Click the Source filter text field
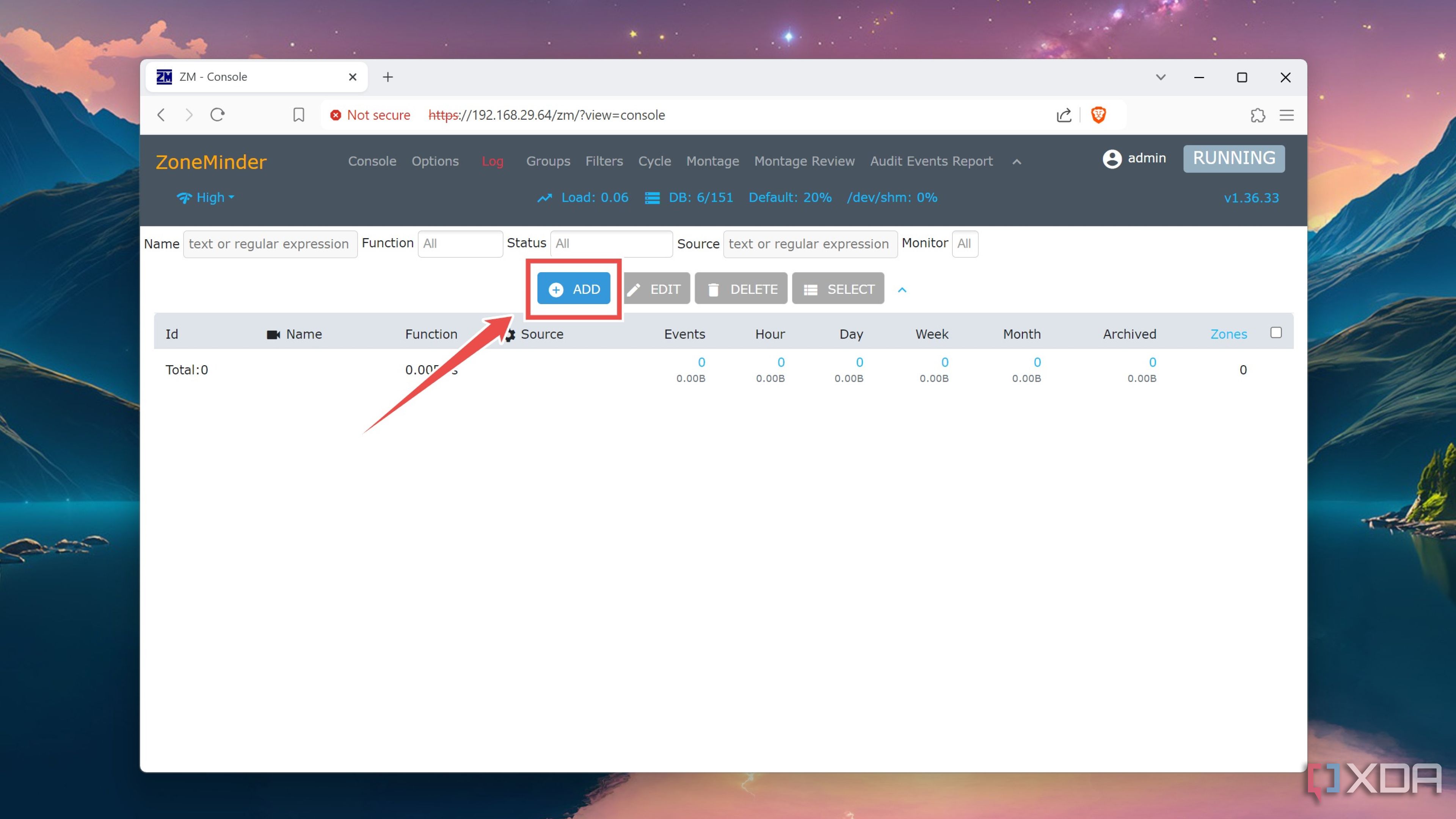Image resolution: width=1456 pixels, height=819 pixels. 810,243
